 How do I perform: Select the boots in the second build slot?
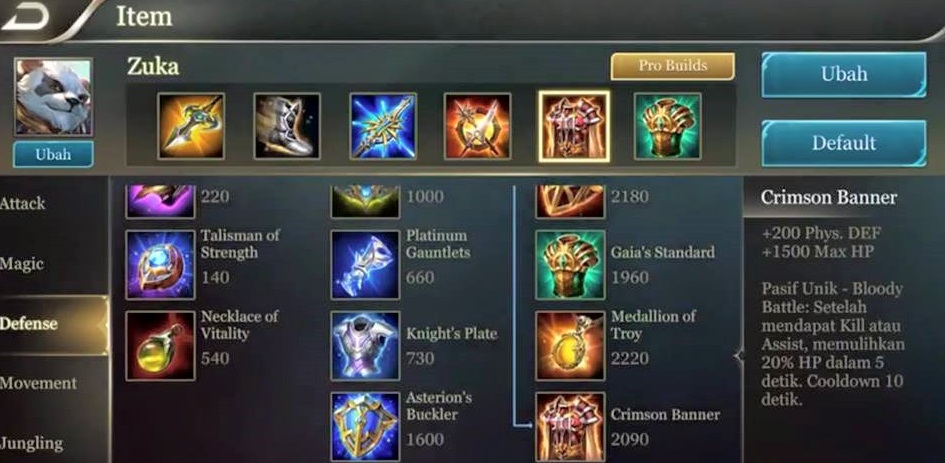[x=287, y=126]
